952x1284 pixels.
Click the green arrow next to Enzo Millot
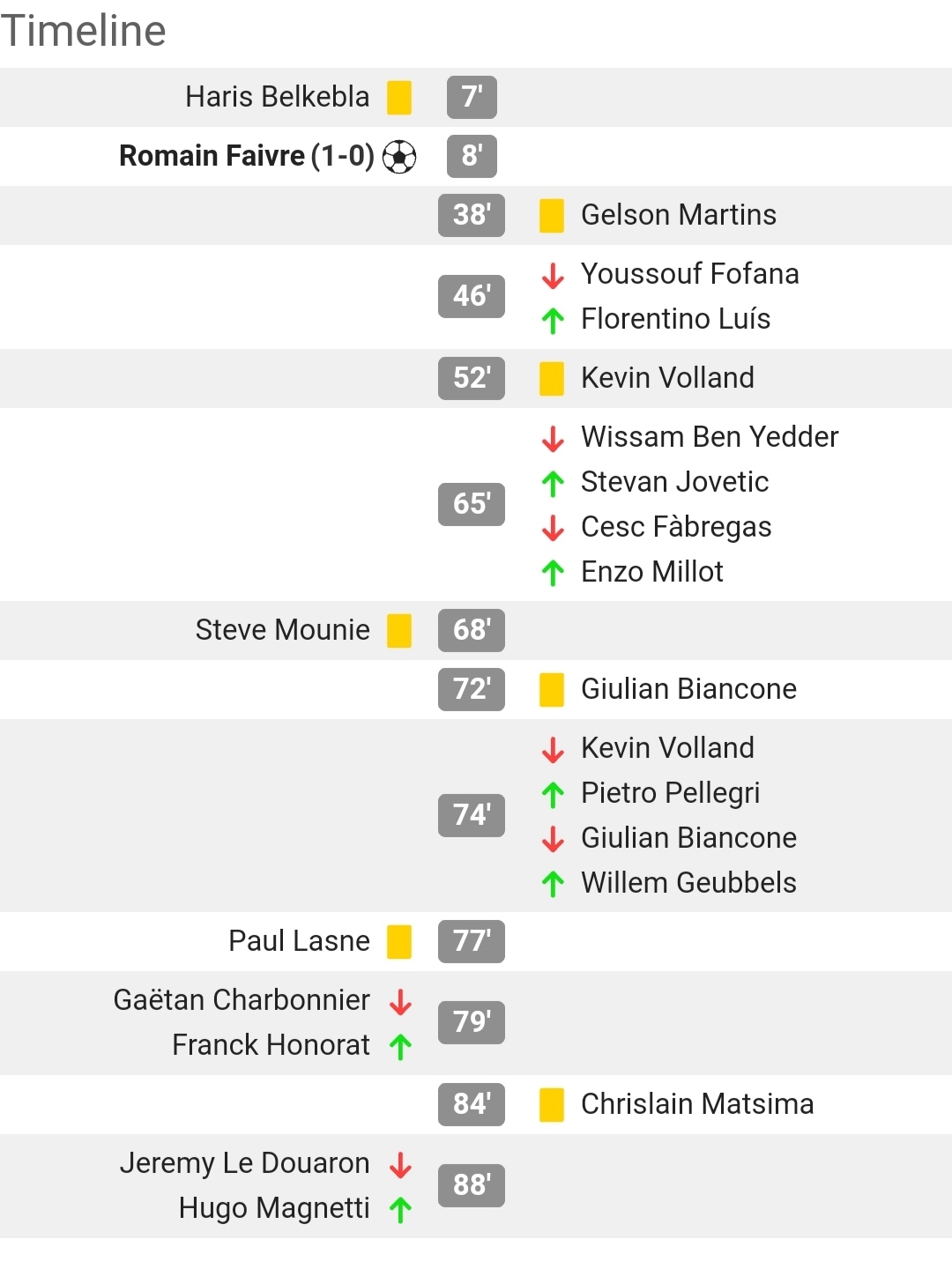coord(553,573)
